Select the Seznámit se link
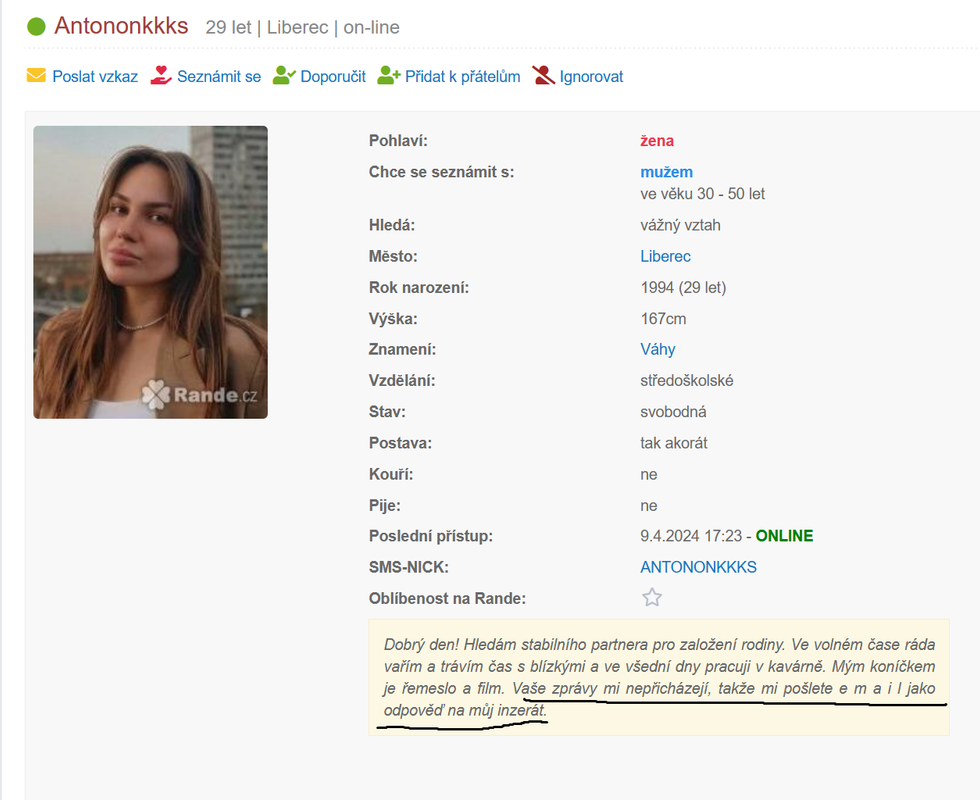 219,76
